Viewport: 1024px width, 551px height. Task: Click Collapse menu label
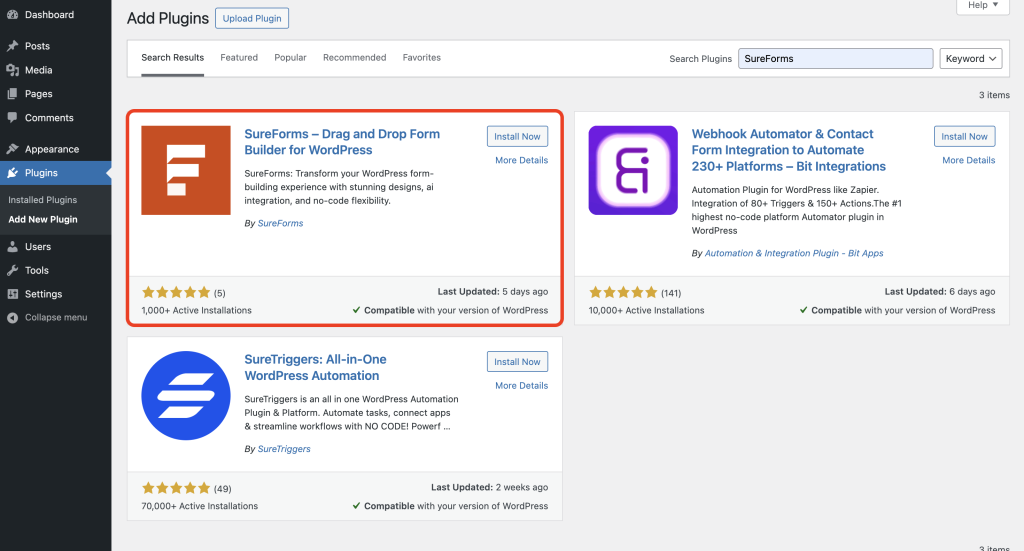point(56,317)
